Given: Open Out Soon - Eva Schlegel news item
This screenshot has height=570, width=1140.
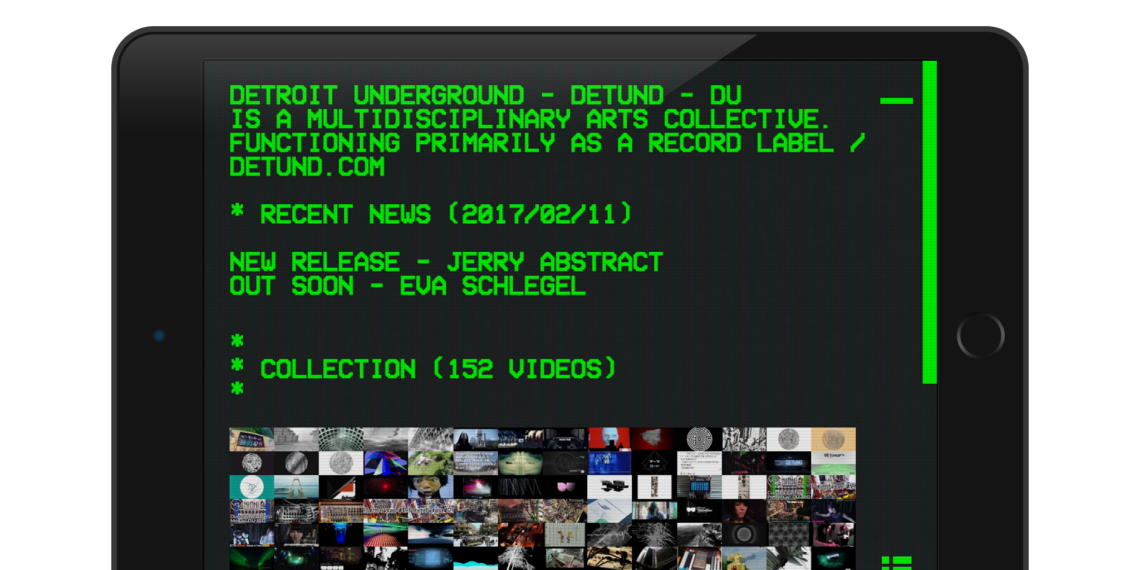Looking at the screenshot, I should point(408,286).
